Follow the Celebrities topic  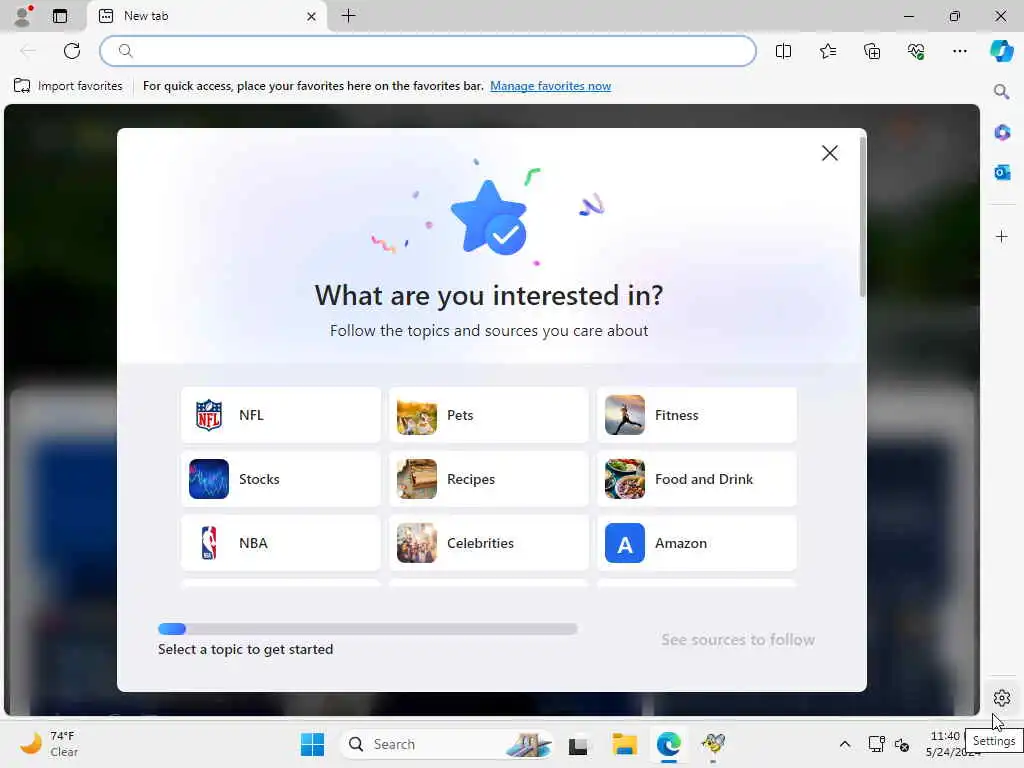tap(488, 543)
